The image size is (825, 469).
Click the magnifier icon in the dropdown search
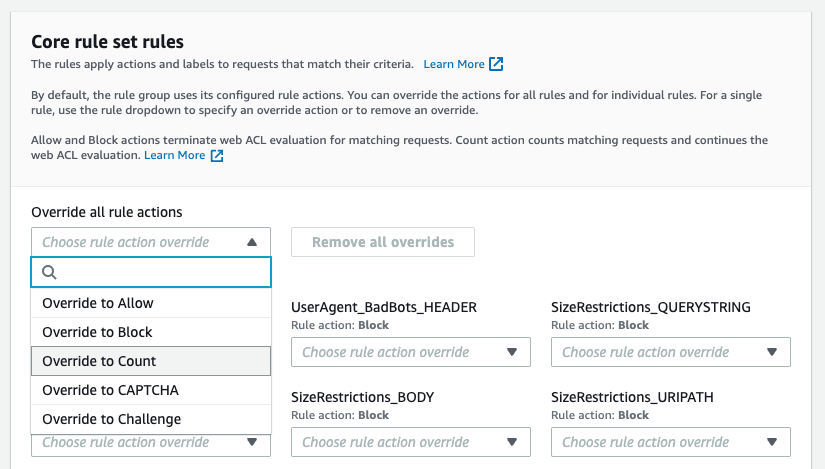tap(49, 272)
